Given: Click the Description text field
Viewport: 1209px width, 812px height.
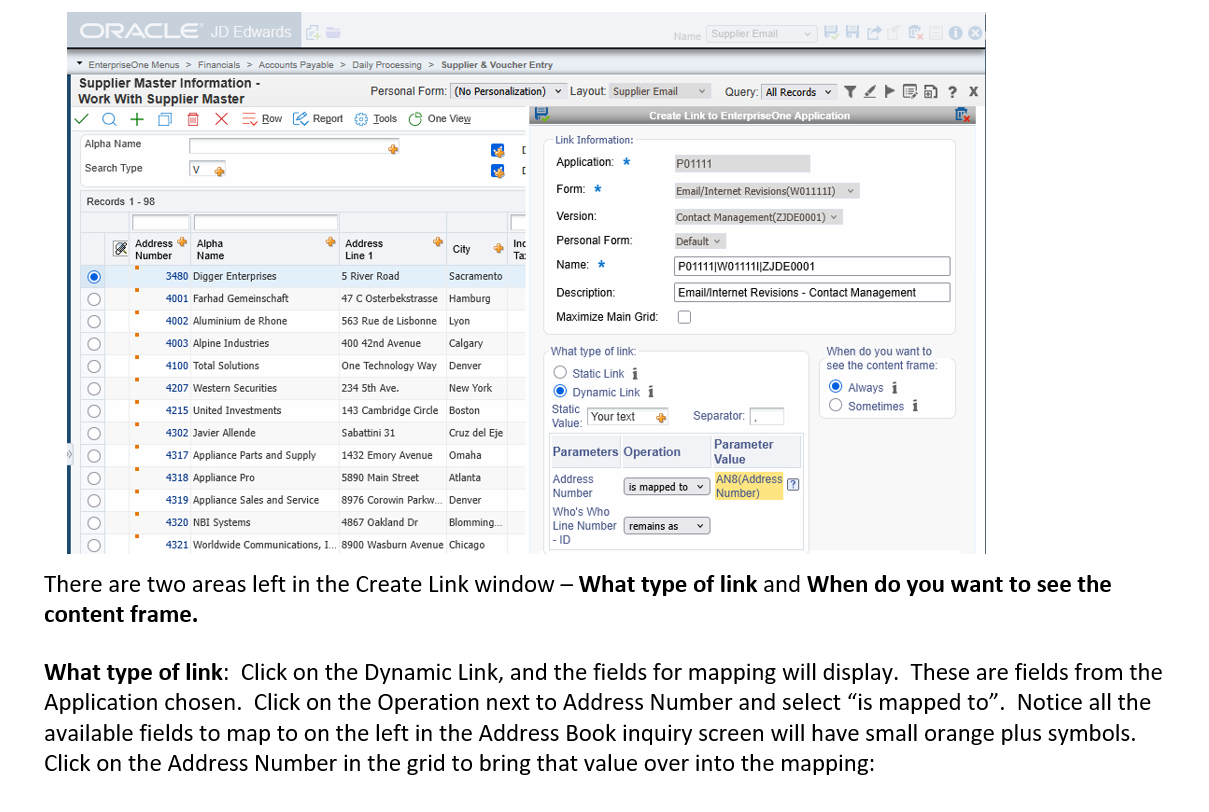Looking at the screenshot, I should click(811, 293).
